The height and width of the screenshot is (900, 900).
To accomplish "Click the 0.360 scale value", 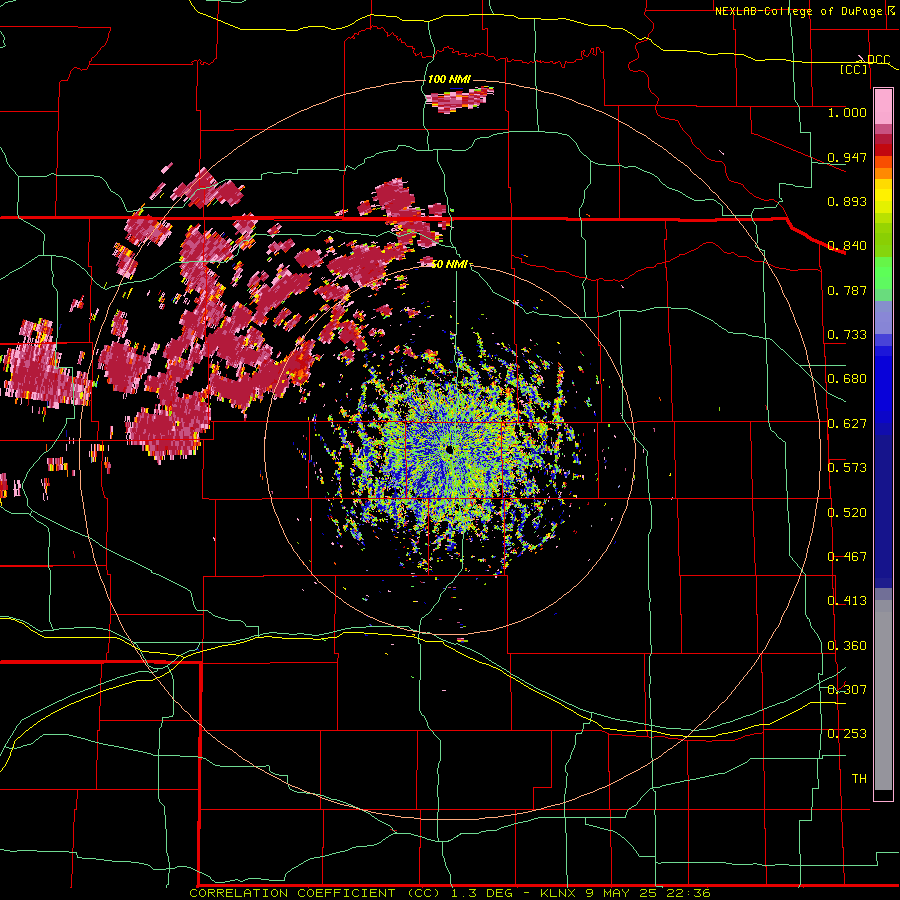I will tap(847, 646).
